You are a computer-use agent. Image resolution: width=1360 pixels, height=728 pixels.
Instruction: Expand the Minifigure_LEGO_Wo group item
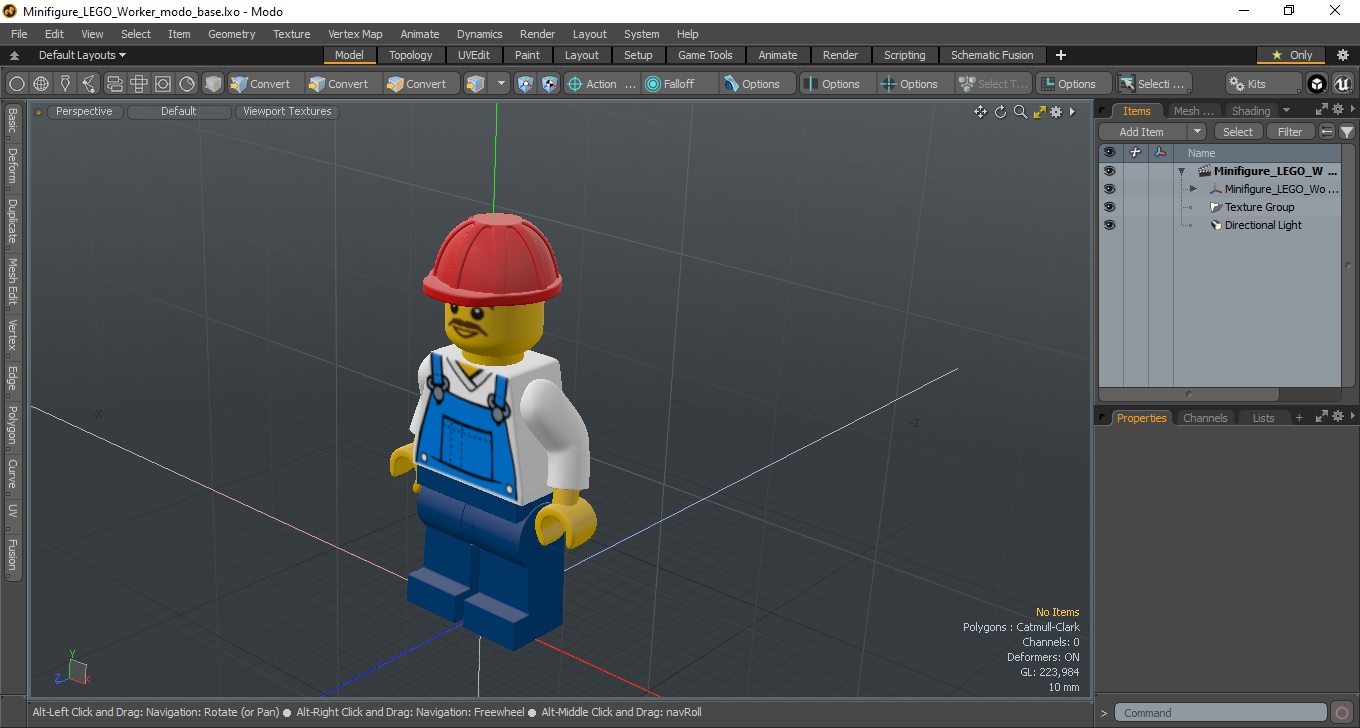point(1193,189)
